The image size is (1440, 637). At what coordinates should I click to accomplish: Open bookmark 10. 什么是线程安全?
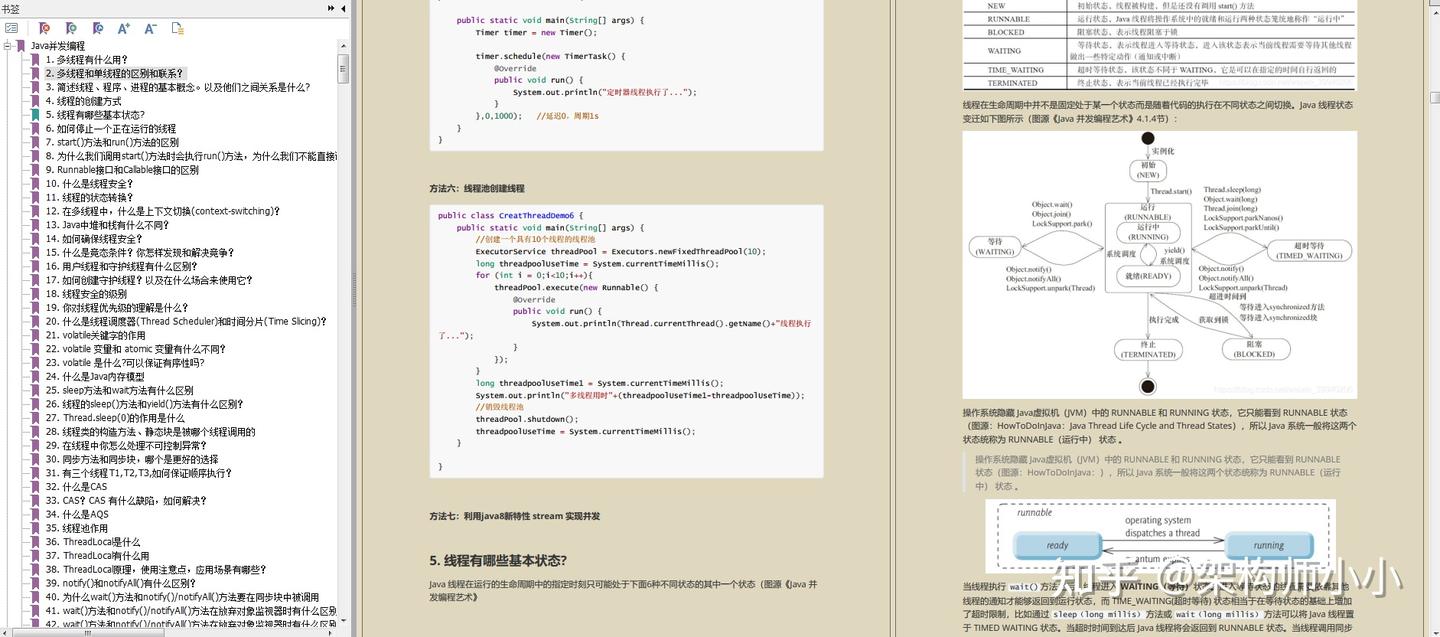(x=89, y=184)
